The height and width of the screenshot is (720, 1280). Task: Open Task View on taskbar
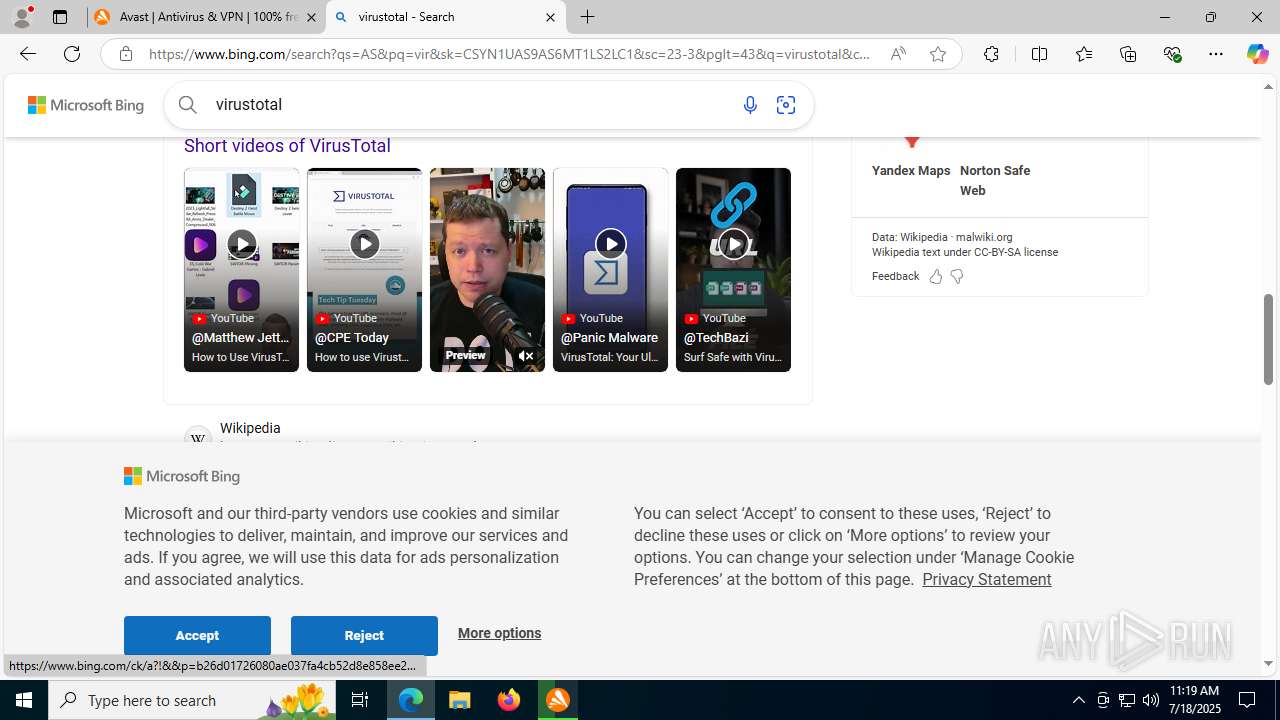(360, 700)
